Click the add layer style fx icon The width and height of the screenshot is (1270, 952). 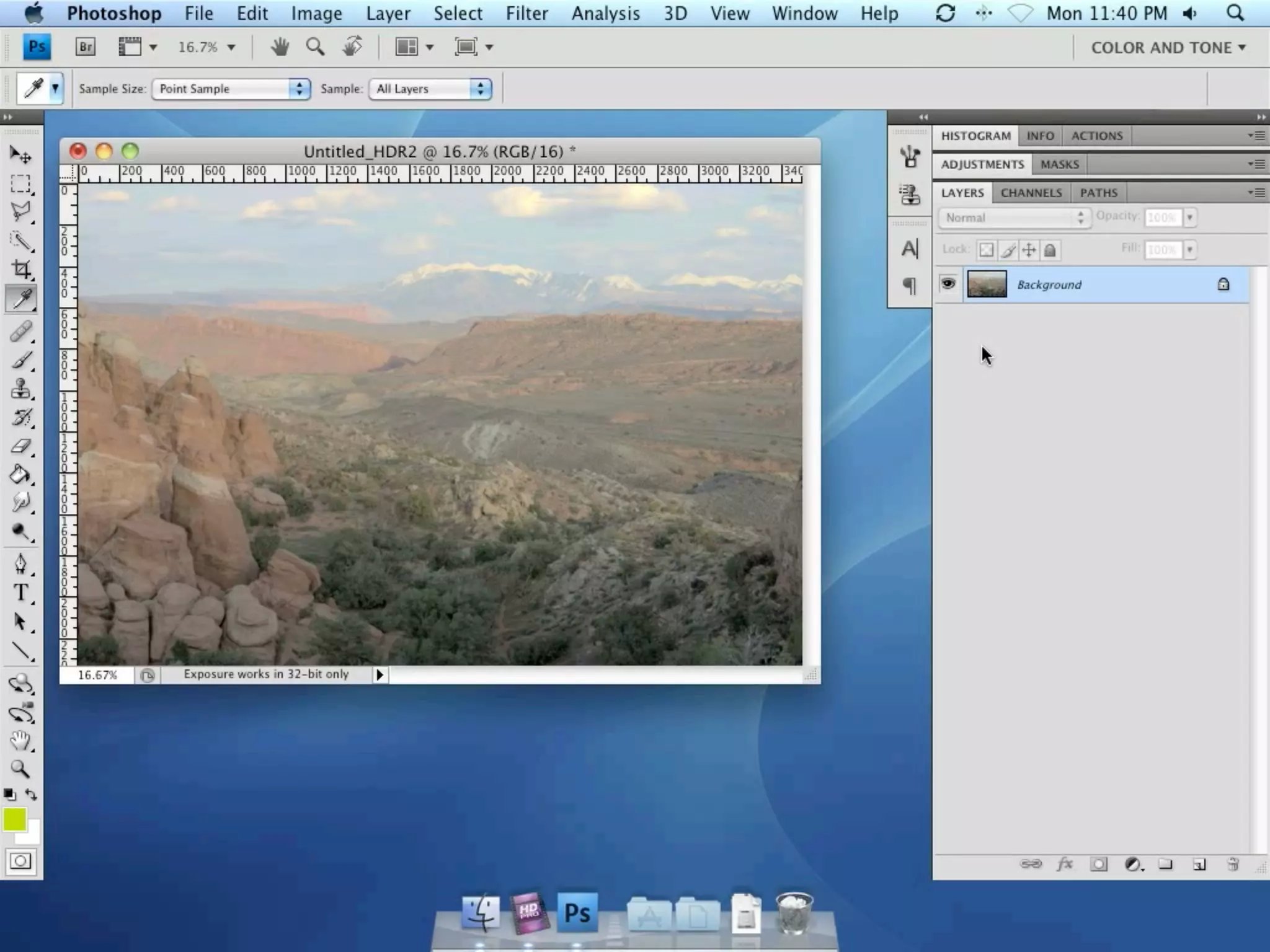coord(1064,864)
